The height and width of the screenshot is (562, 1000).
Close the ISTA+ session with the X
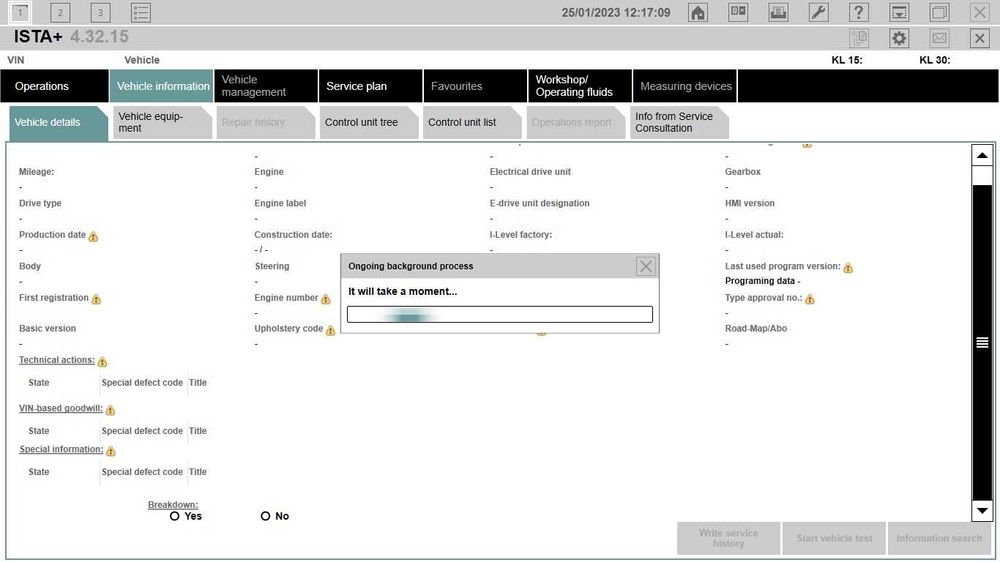[980, 38]
